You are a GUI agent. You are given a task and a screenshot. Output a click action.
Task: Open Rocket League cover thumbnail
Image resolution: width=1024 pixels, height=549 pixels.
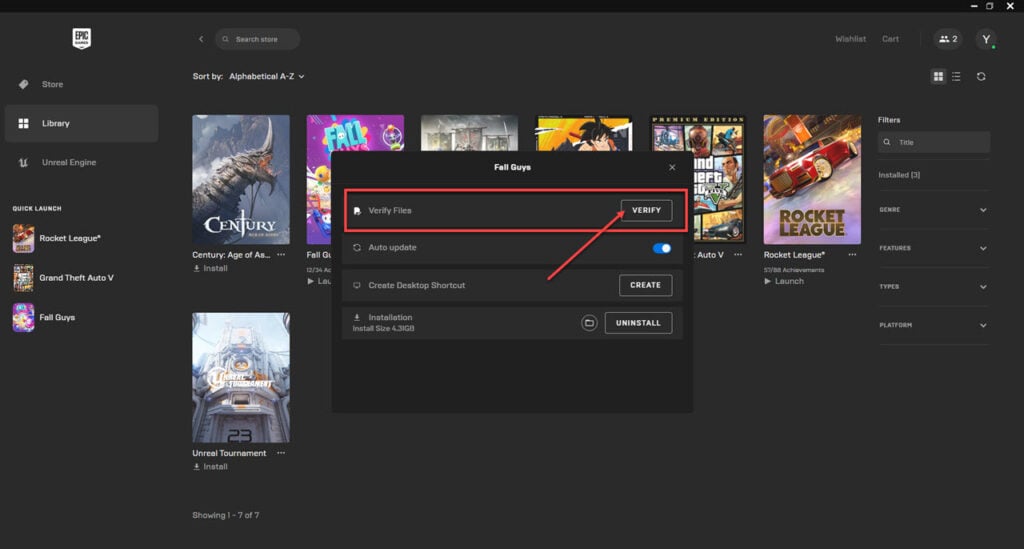coord(812,180)
